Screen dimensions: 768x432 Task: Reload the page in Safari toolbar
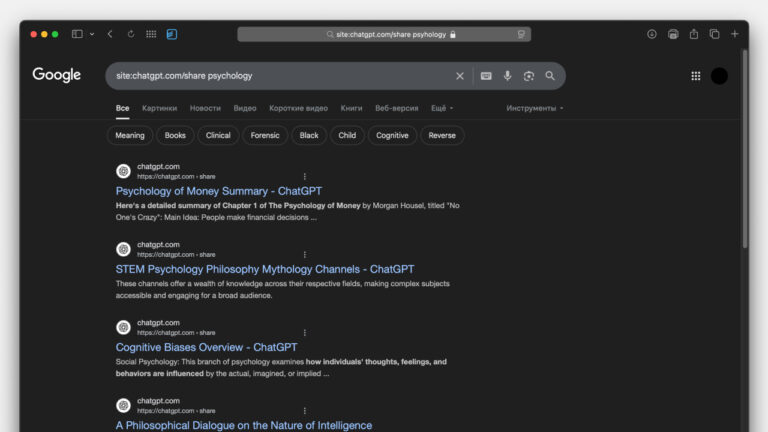(x=131, y=34)
